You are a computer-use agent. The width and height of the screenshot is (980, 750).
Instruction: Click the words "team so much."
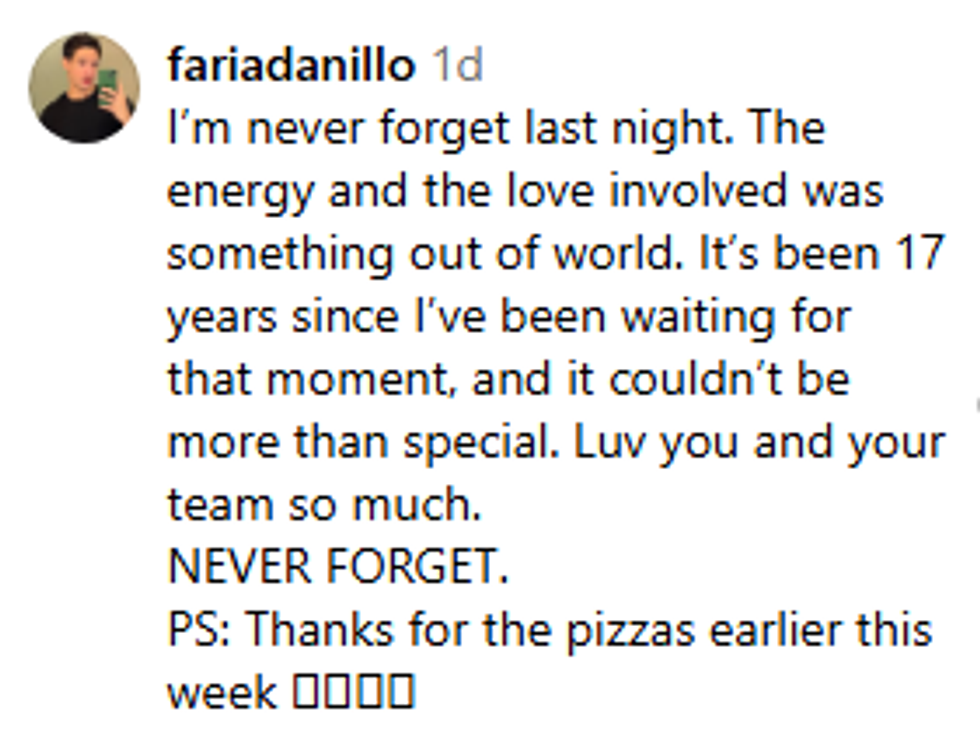click(x=324, y=505)
